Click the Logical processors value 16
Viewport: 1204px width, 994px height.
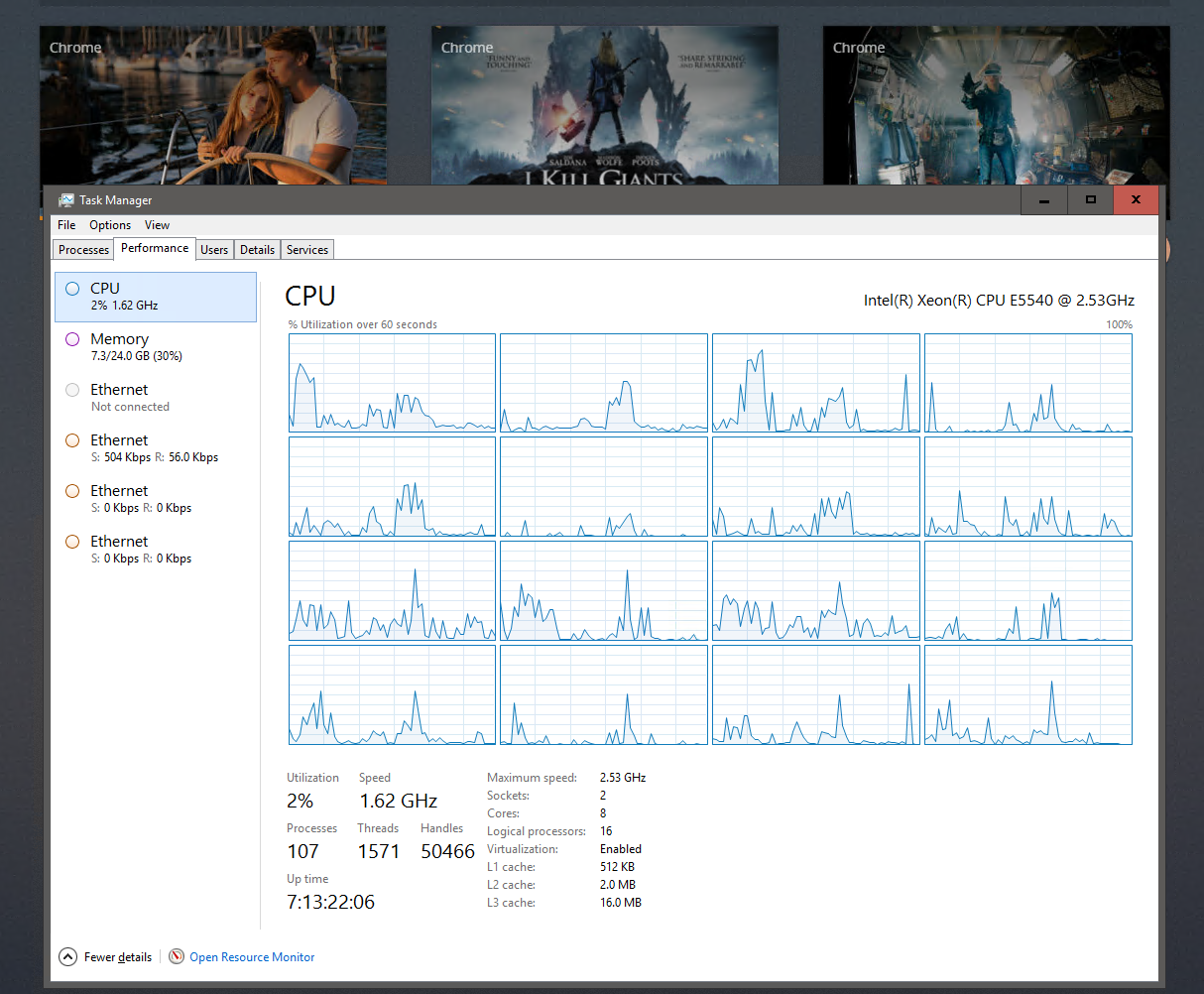click(606, 831)
